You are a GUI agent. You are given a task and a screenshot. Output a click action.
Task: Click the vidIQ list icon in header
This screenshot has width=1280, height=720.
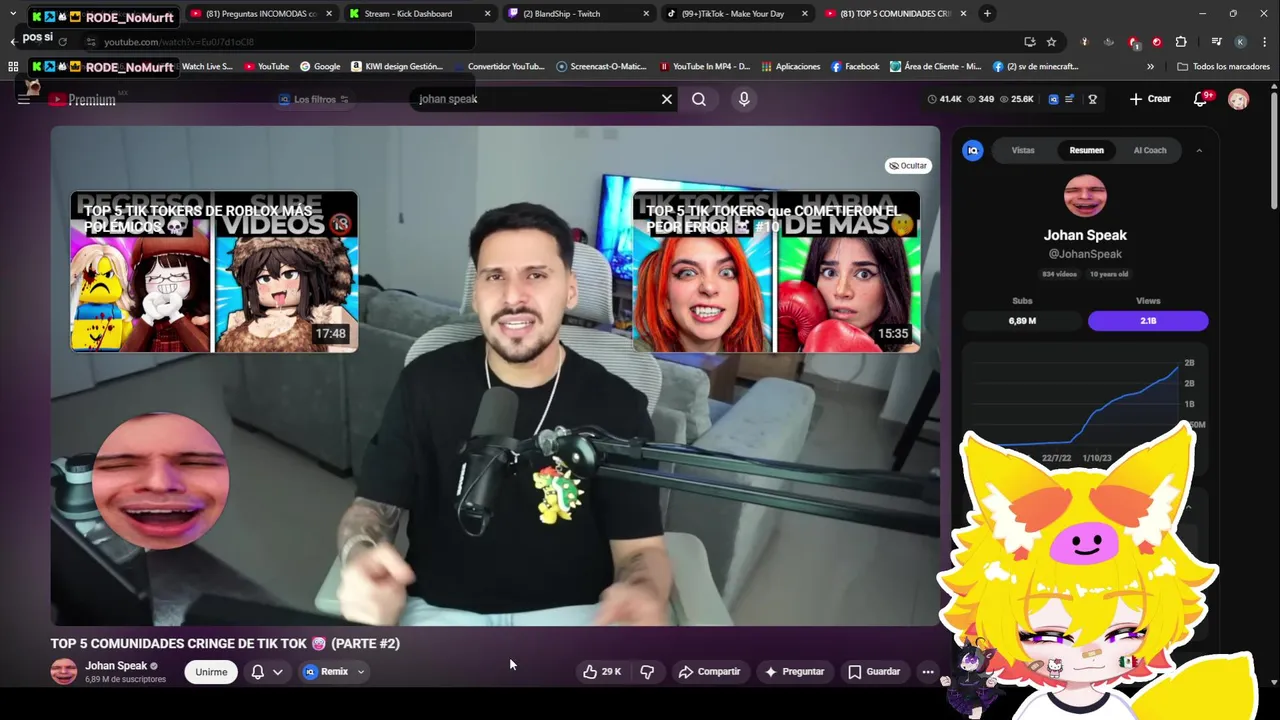(x=1070, y=99)
